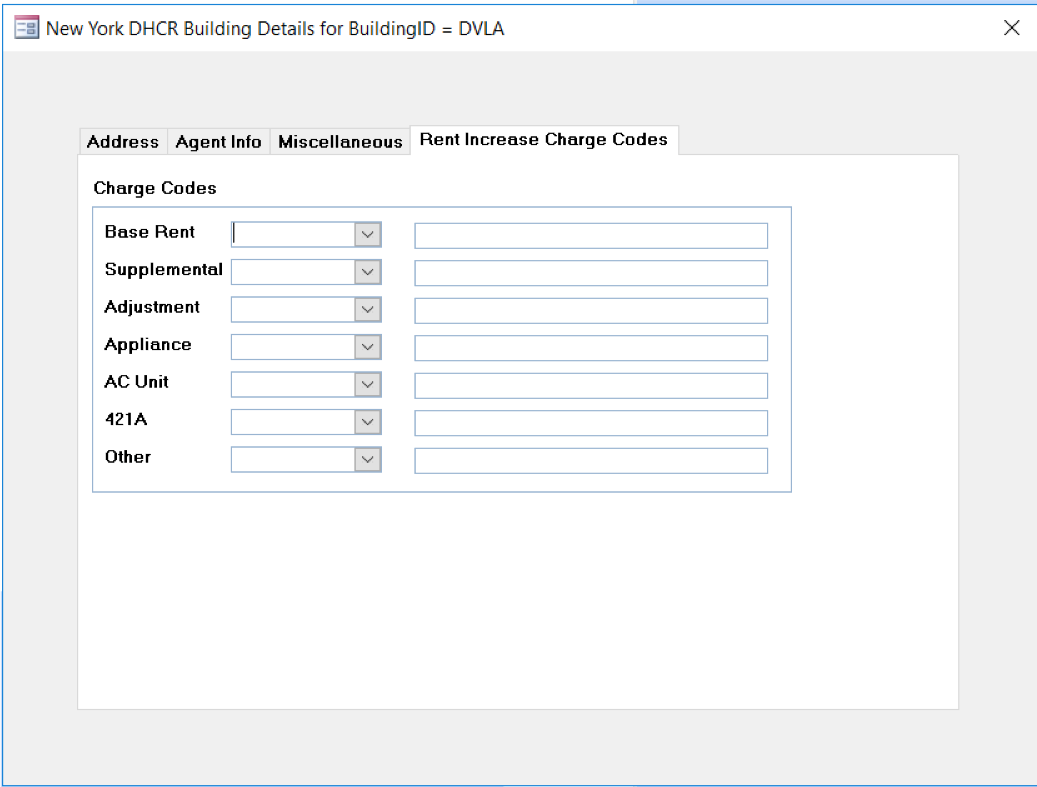Image resolution: width=1037 pixels, height=787 pixels.
Task: Click the Adjustment description text box
Action: pos(591,311)
